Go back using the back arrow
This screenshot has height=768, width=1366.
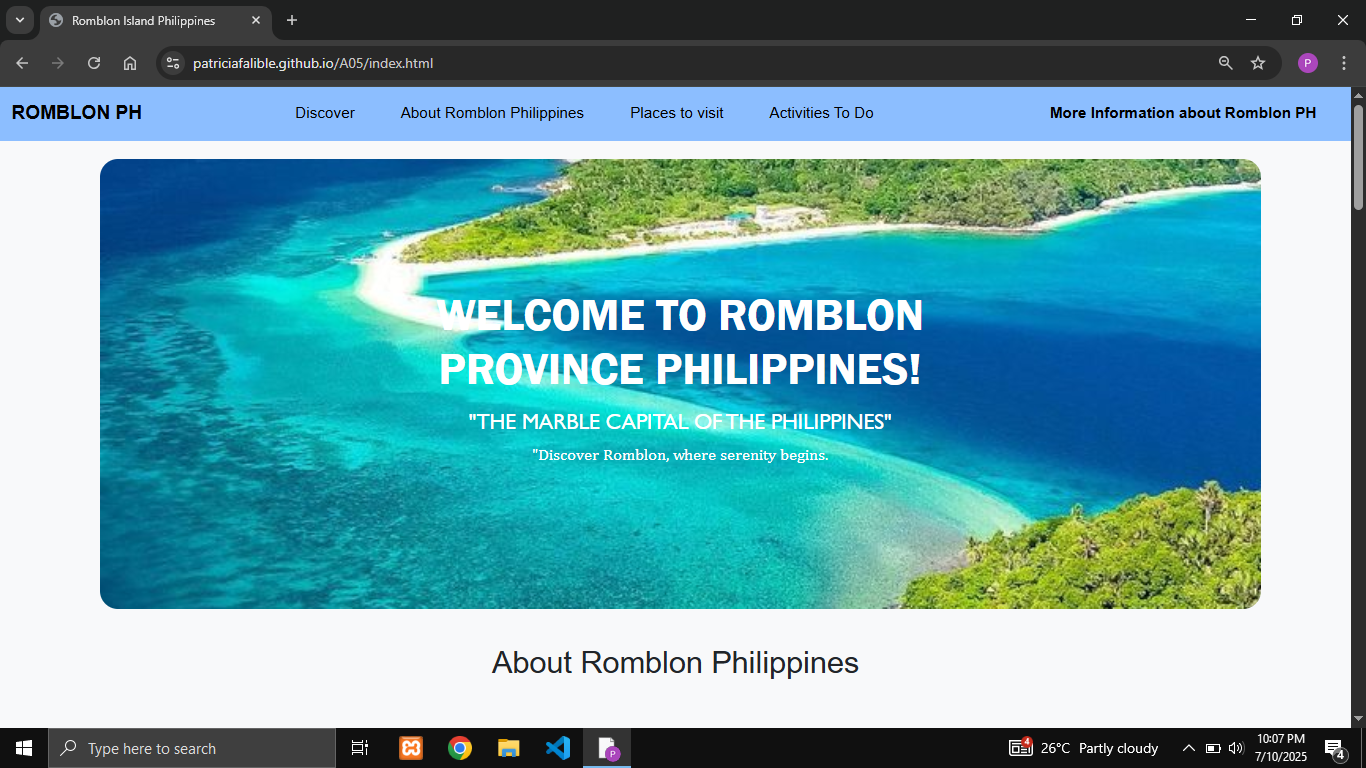(x=22, y=63)
